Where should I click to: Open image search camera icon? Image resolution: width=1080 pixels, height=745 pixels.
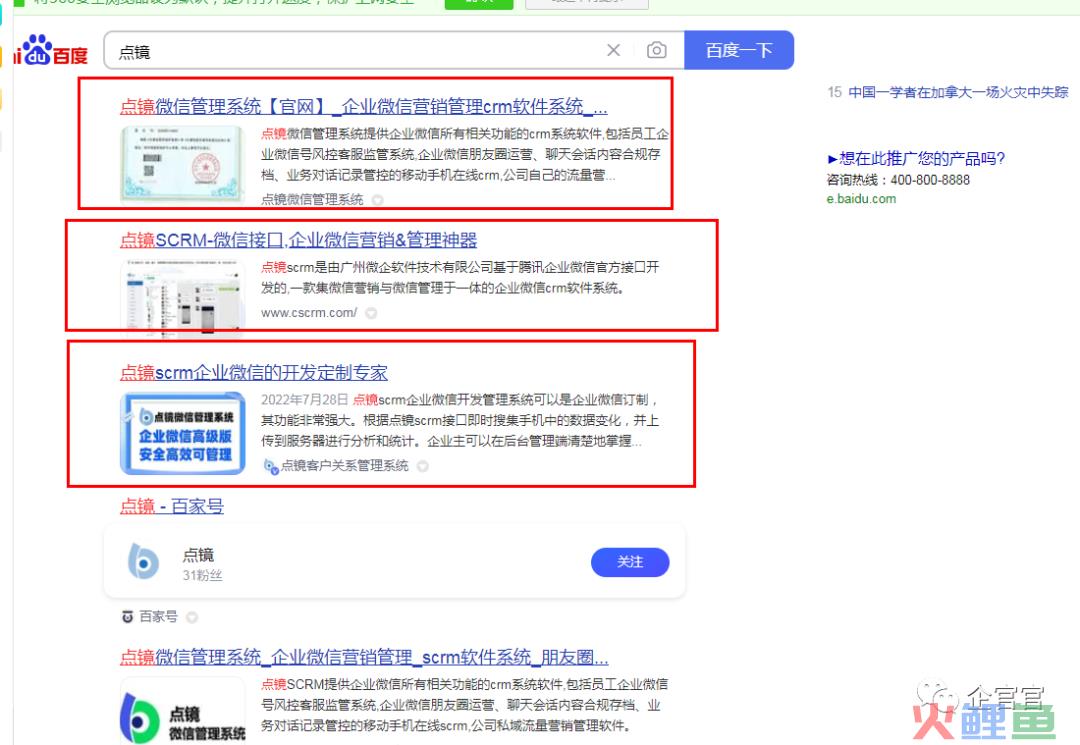pyautogui.click(x=656, y=50)
